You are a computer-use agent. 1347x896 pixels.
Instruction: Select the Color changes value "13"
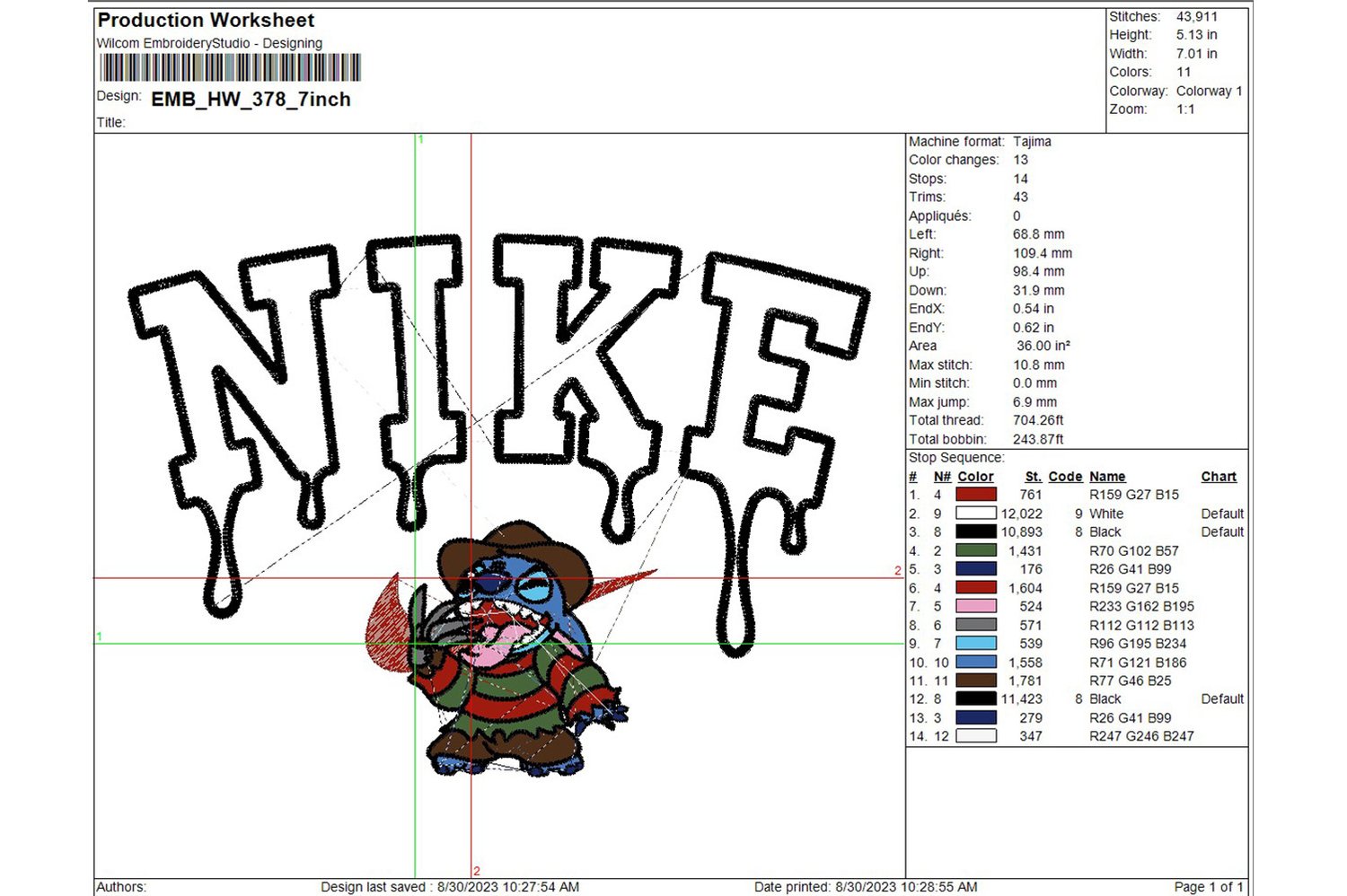(1020, 160)
